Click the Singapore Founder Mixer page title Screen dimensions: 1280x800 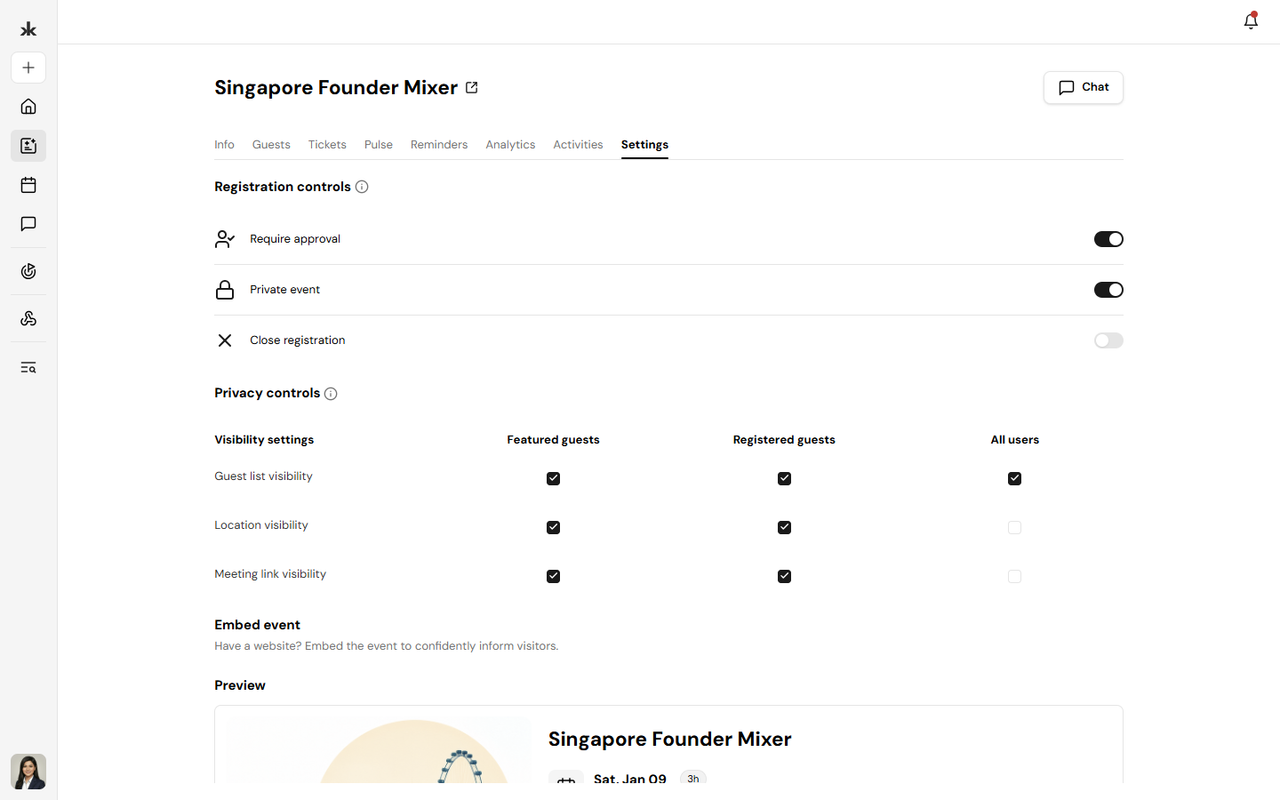pos(336,88)
